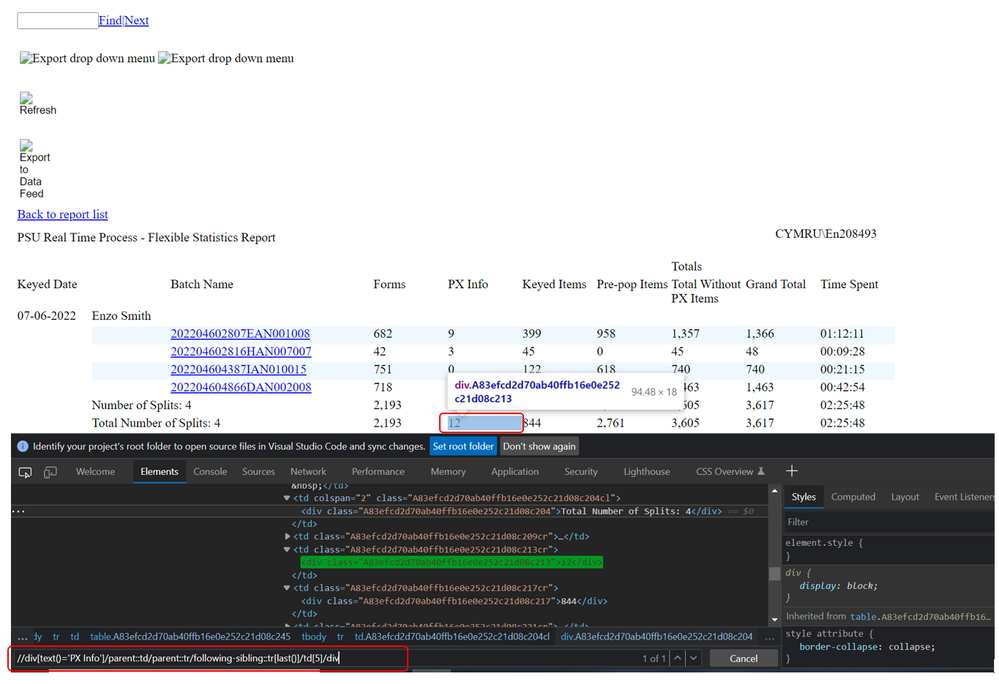Click the inspect element picker icon
Screen dimensions: 999x684
[23, 472]
